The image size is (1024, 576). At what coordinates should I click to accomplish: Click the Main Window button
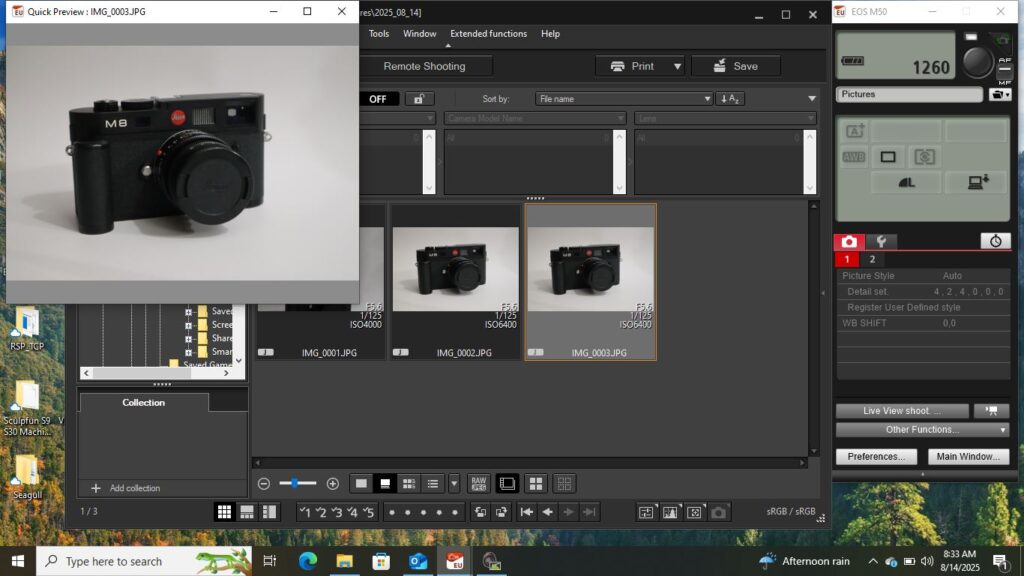(968, 456)
